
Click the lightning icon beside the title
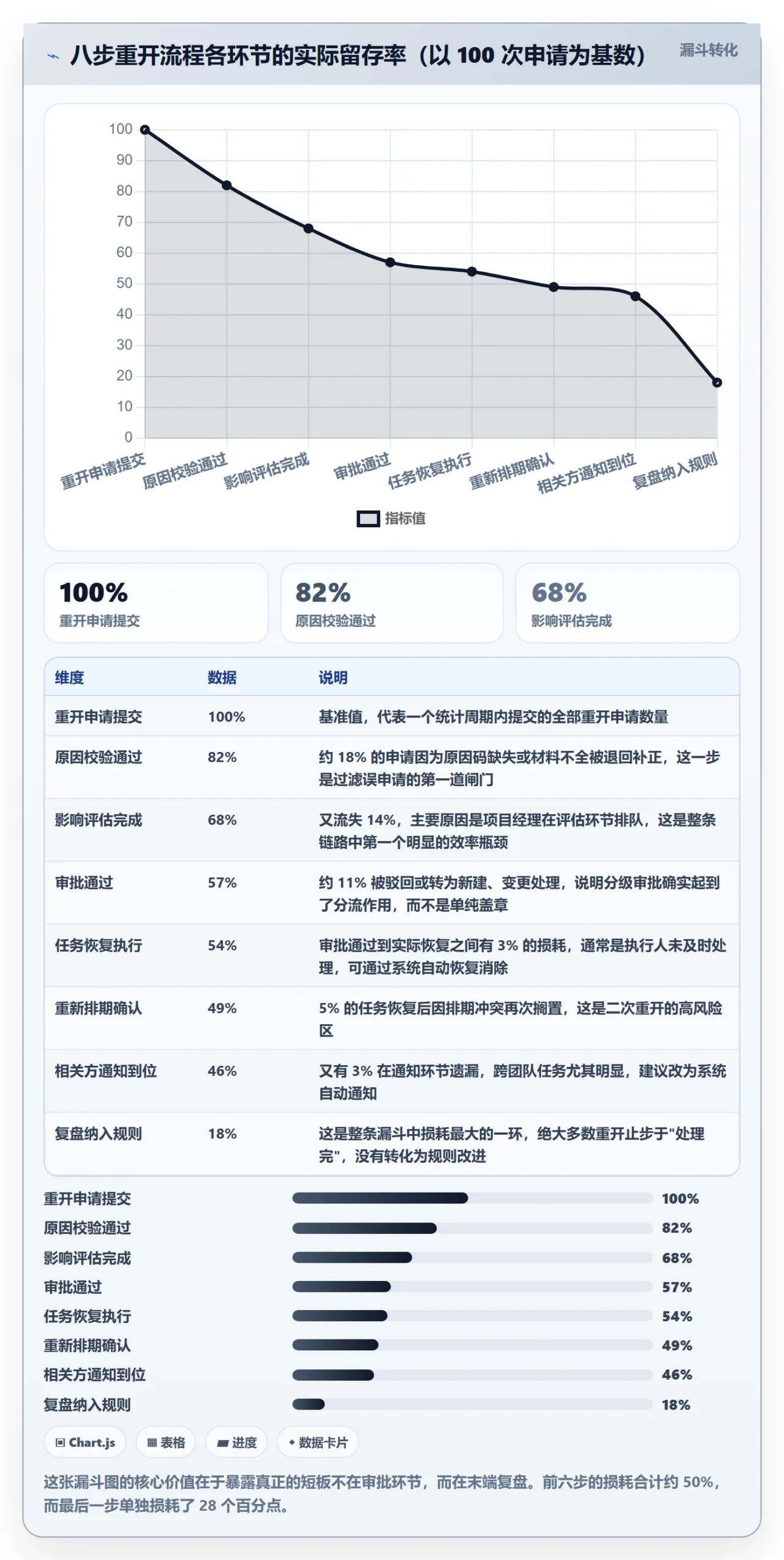coord(53,56)
